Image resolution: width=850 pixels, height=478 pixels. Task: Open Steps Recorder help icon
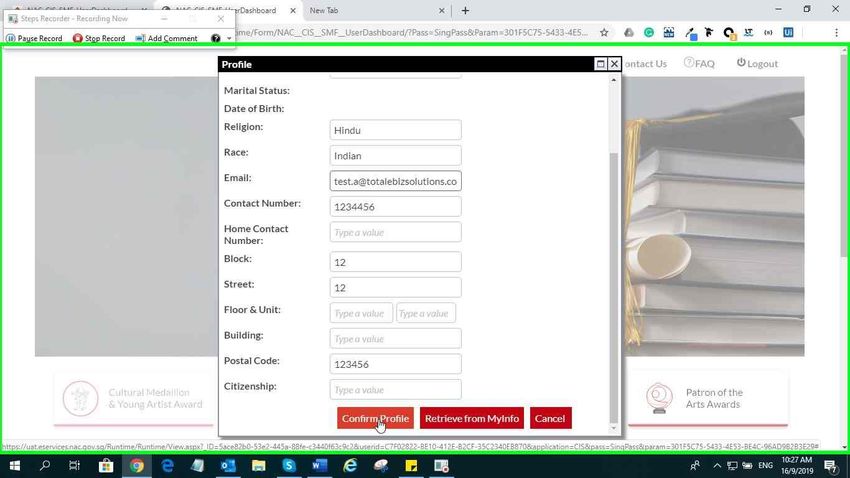pyautogui.click(x=216, y=38)
